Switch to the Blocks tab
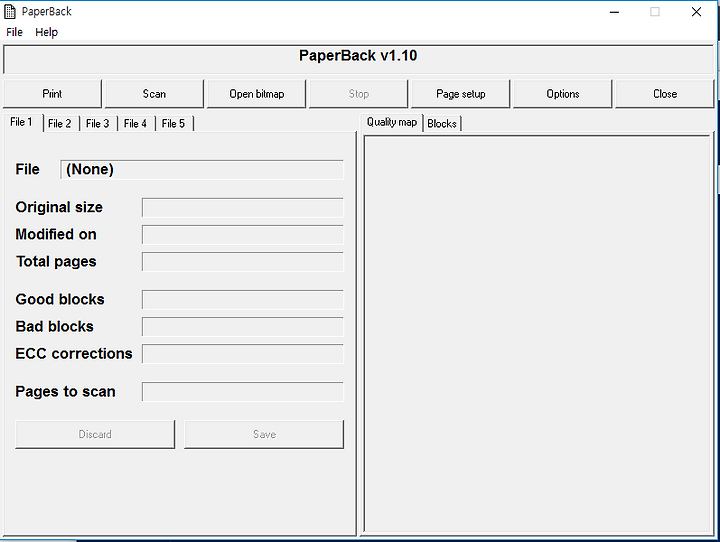This screenshot has width=720, height=542. pos(442,124)
